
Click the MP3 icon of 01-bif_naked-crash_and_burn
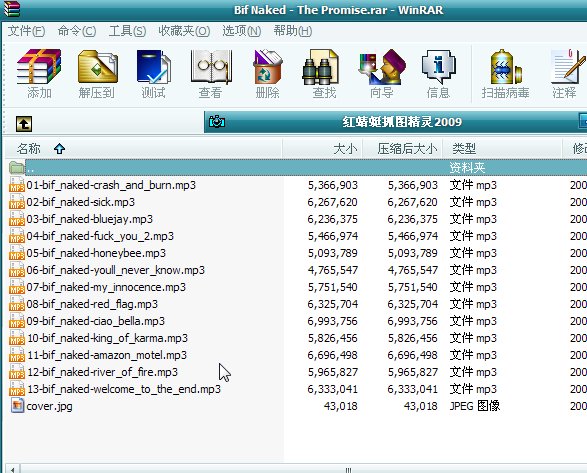pyautogui.click(x=17, y=185)
